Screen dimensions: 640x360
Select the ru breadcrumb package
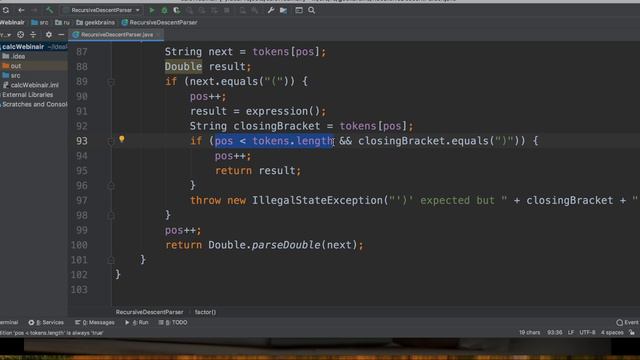[x=62, y=22]
